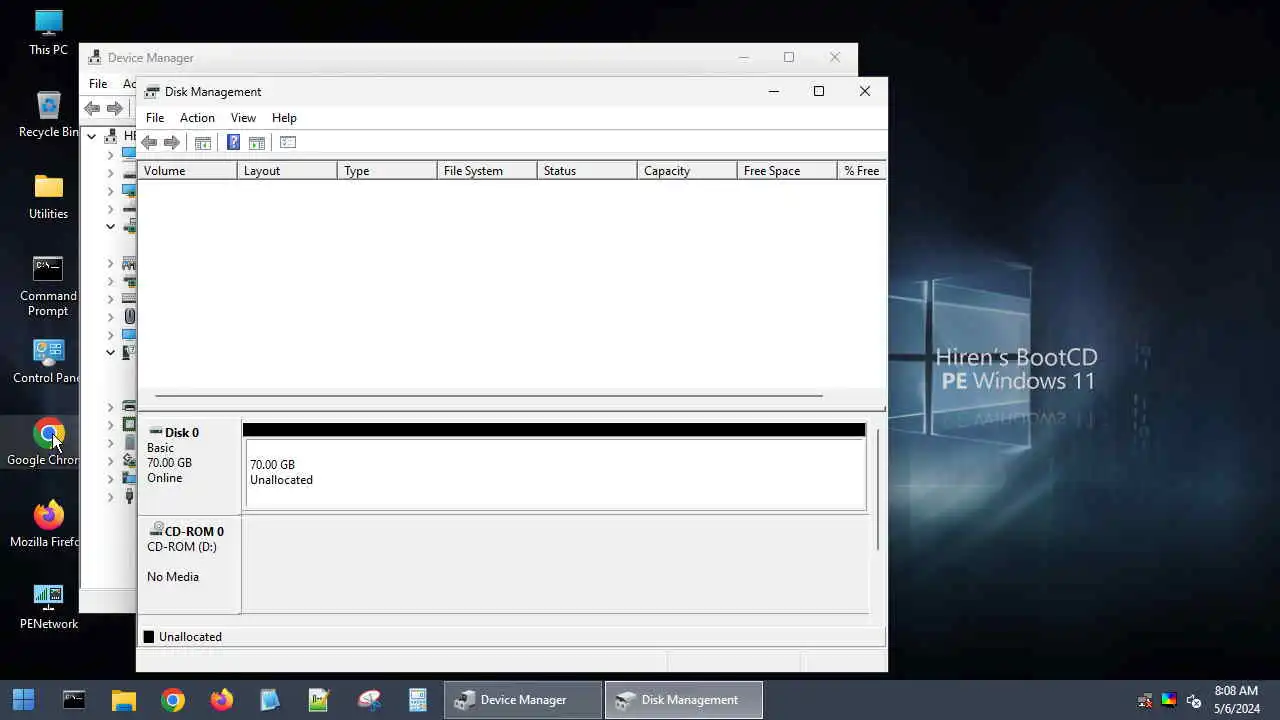Screen dimensions: 1280x720
Task: Open Help via the blue question mark icon
Action: pyautogui.click(x=233, y=143)
